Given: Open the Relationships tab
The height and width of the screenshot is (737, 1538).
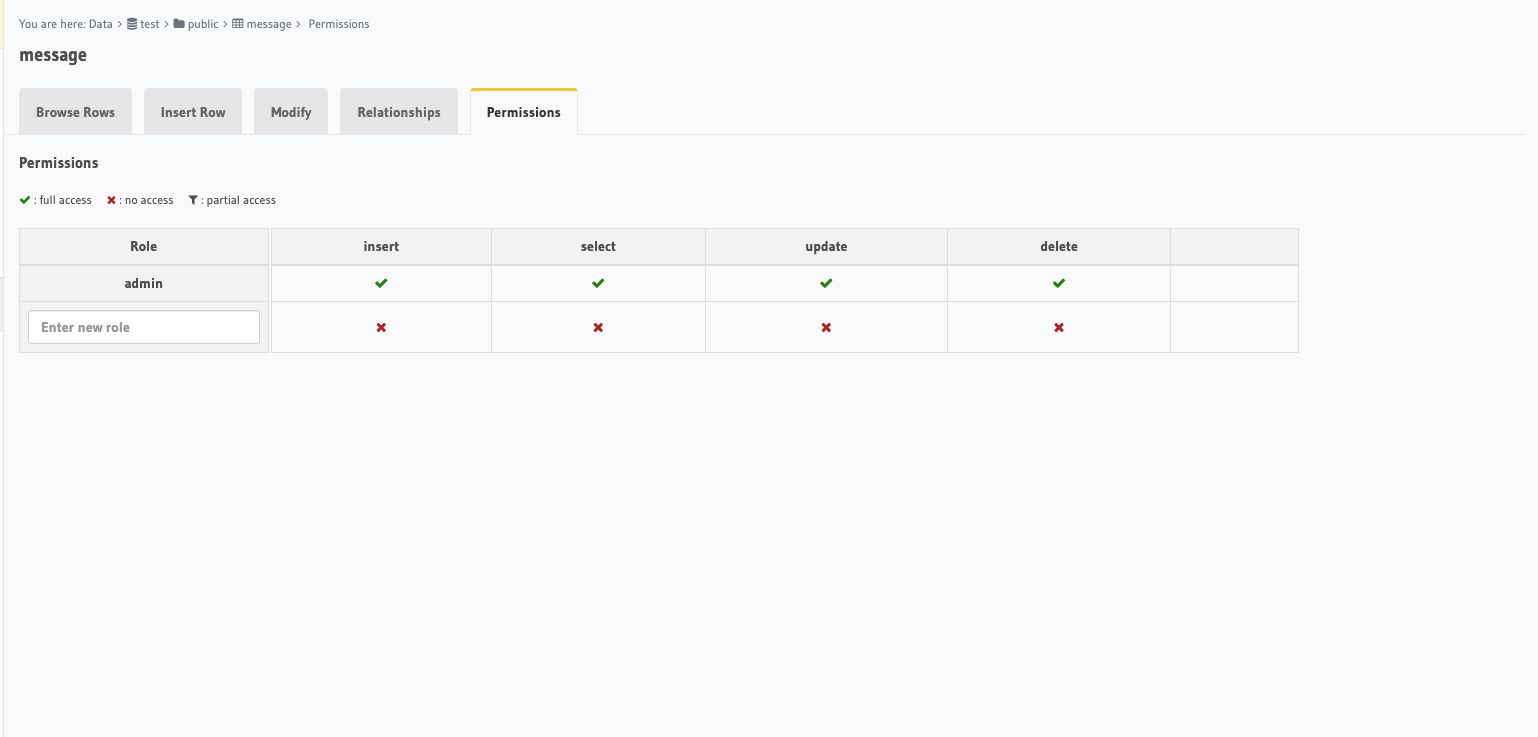Looking at the screenshot, I should (399, 112).
